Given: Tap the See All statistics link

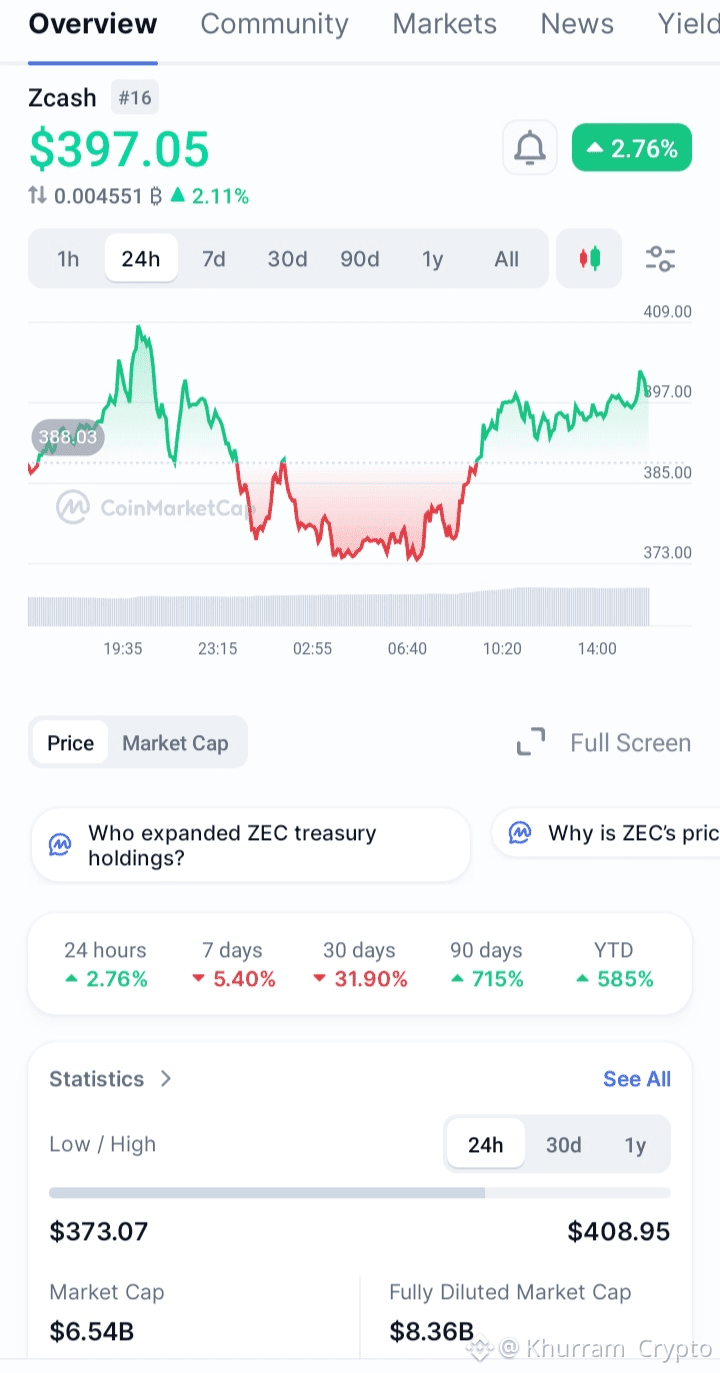Looking at the screenshot, I should tap(636, 1078).
